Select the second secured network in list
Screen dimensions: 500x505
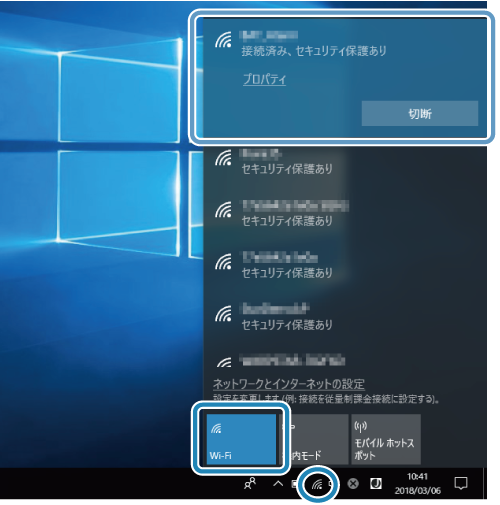(x=345, y=213)
